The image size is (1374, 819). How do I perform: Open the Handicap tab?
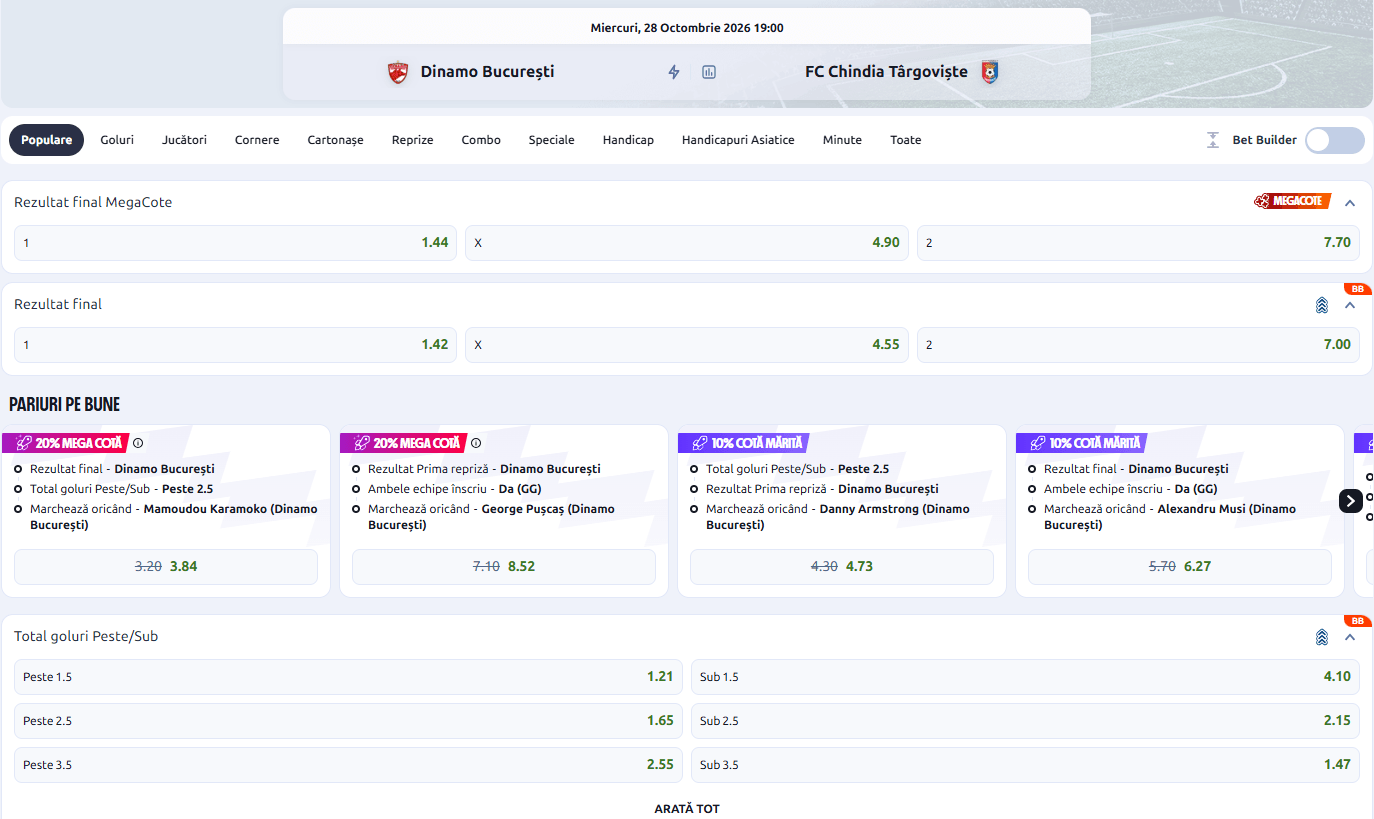pyautogui.click(x=628, y=140)
